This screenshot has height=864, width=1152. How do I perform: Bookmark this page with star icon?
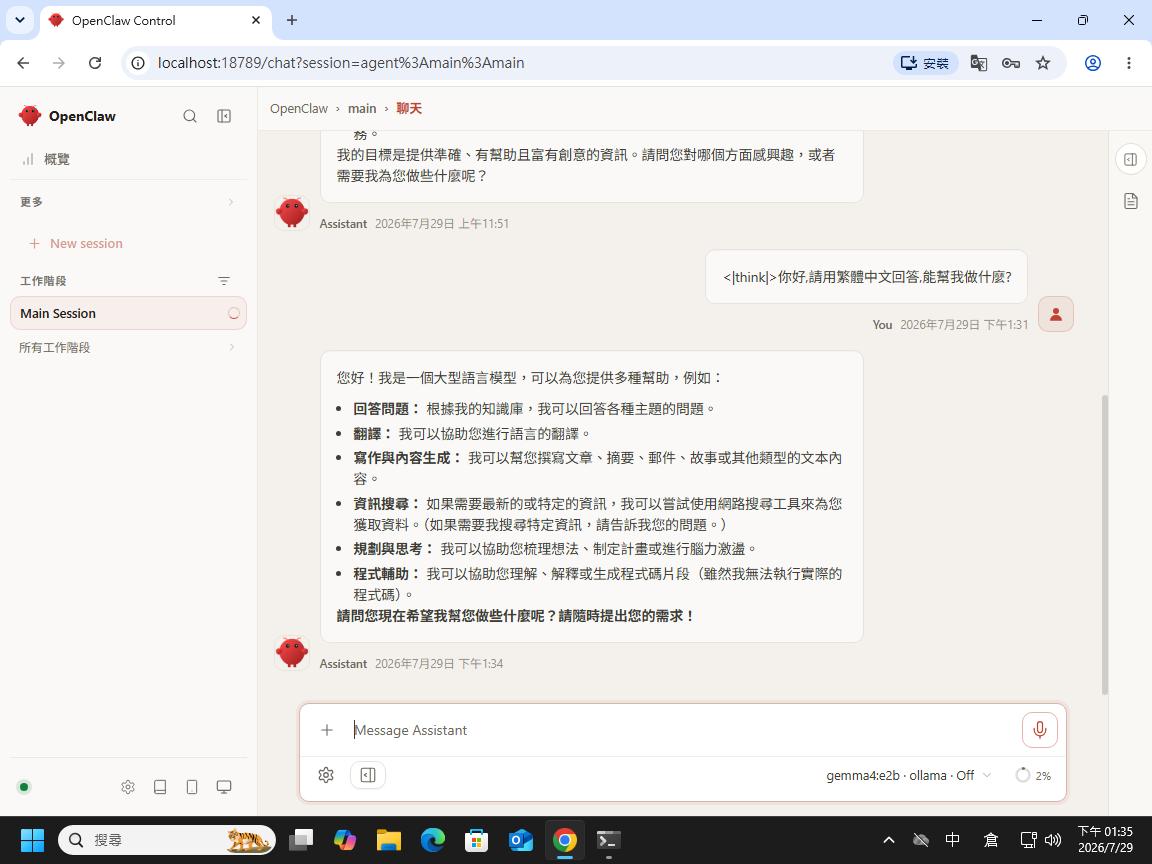coord(1043,63)
